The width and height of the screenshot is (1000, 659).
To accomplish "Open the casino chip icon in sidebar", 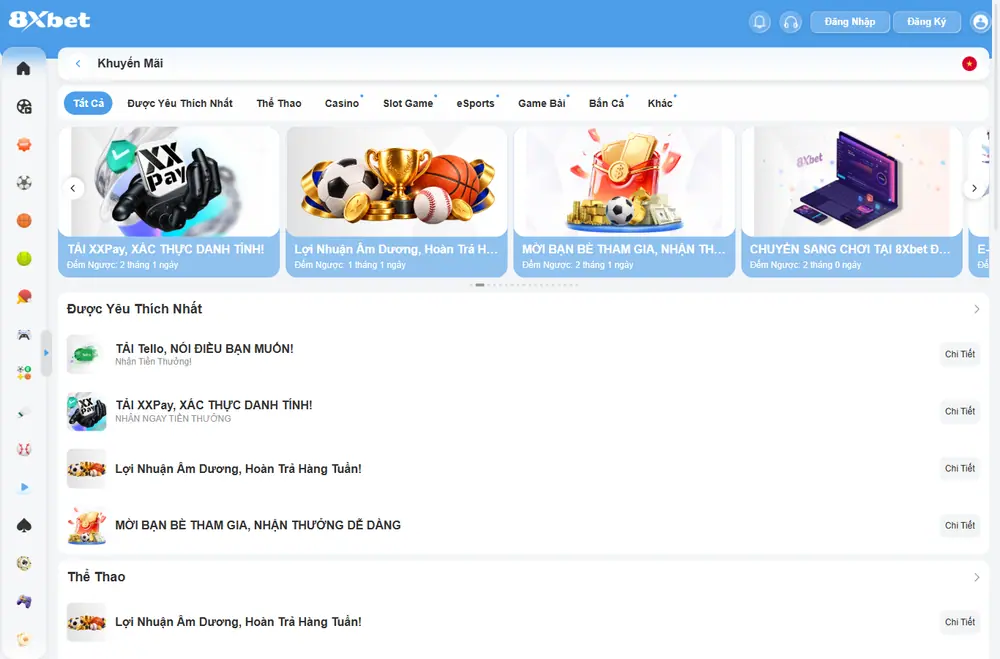I will (x=24, y=563).
